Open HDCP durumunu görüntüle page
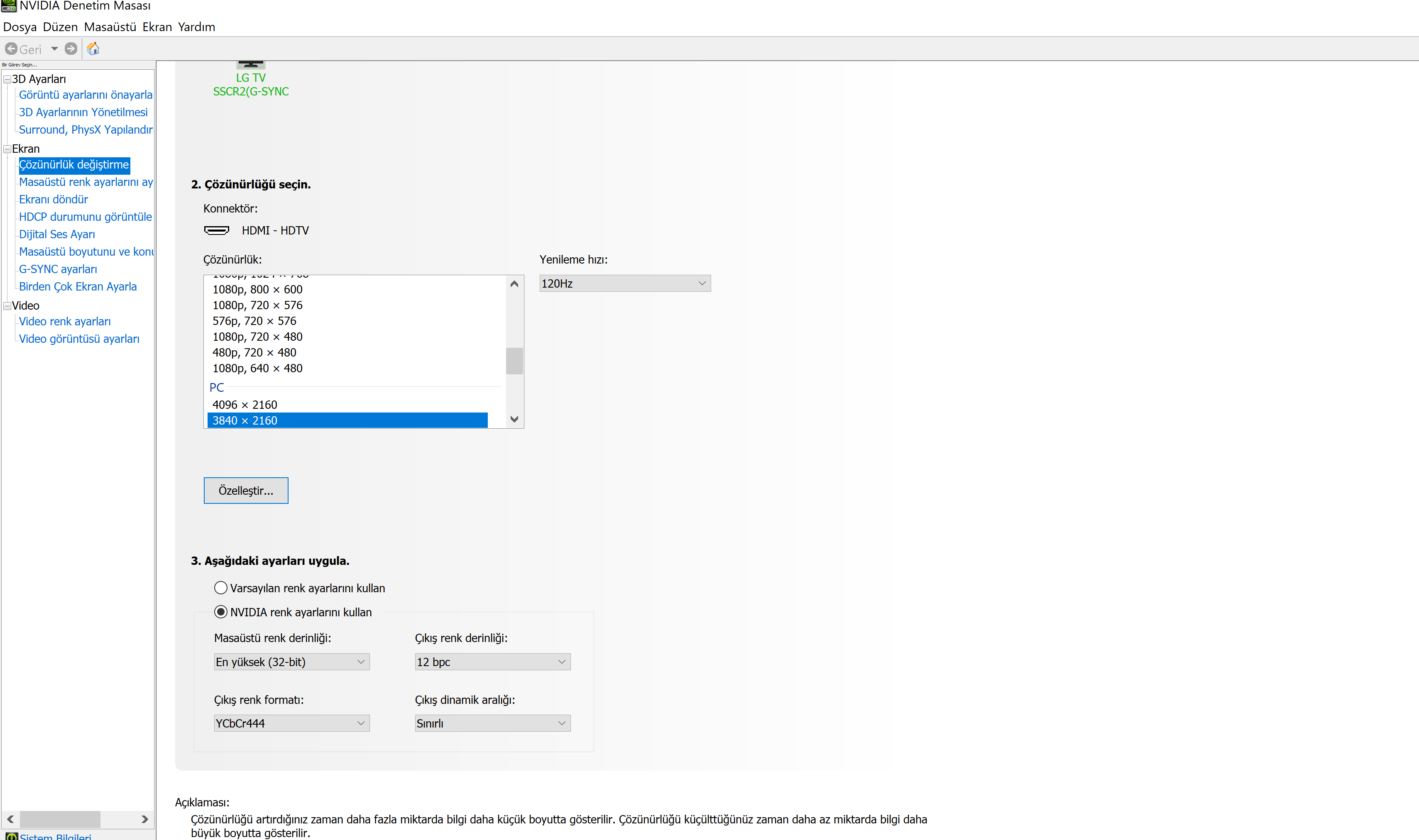The height and width of the screenshot is (840, 1419). coord(85,217)
